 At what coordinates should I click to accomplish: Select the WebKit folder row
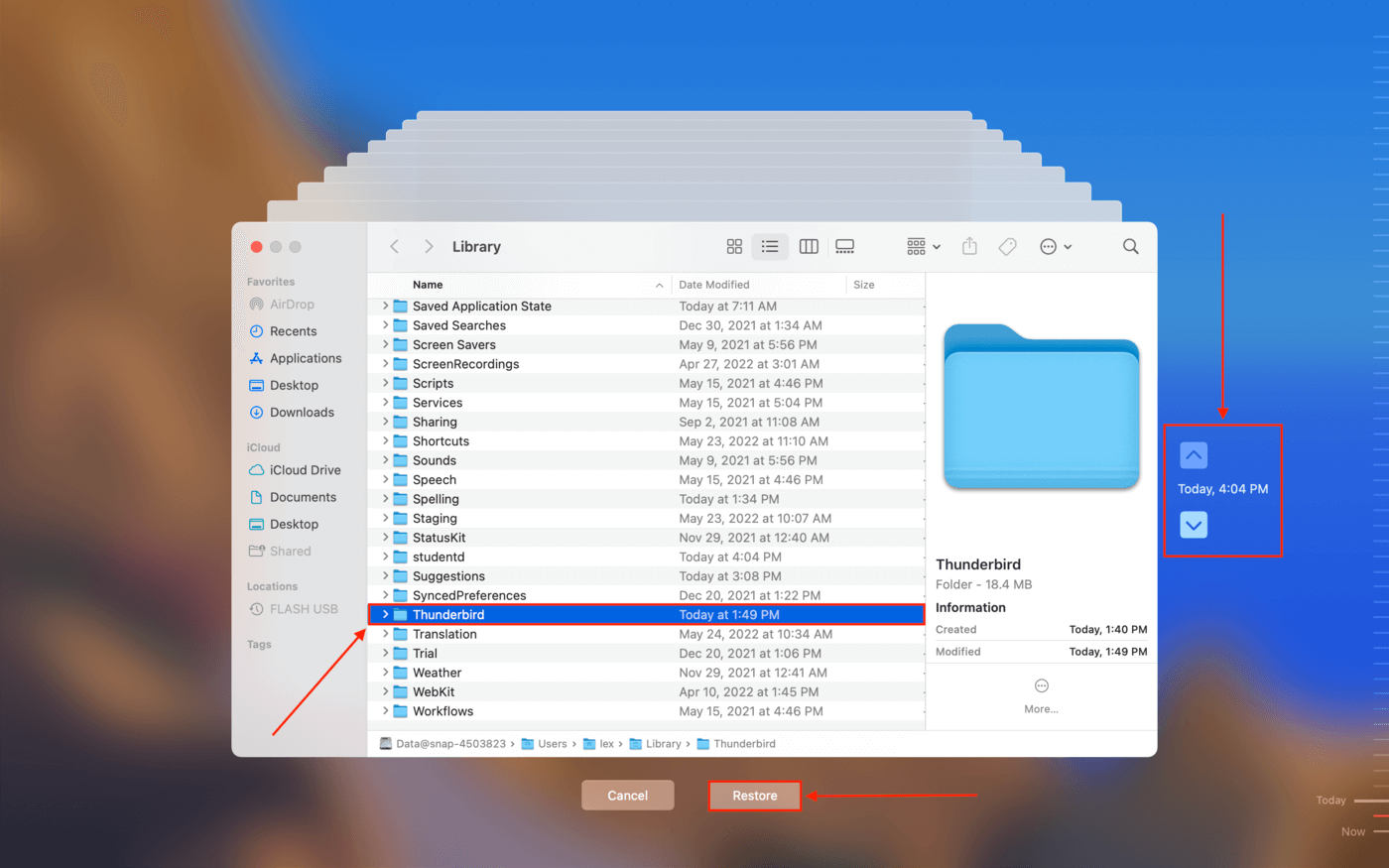[646, 692]
